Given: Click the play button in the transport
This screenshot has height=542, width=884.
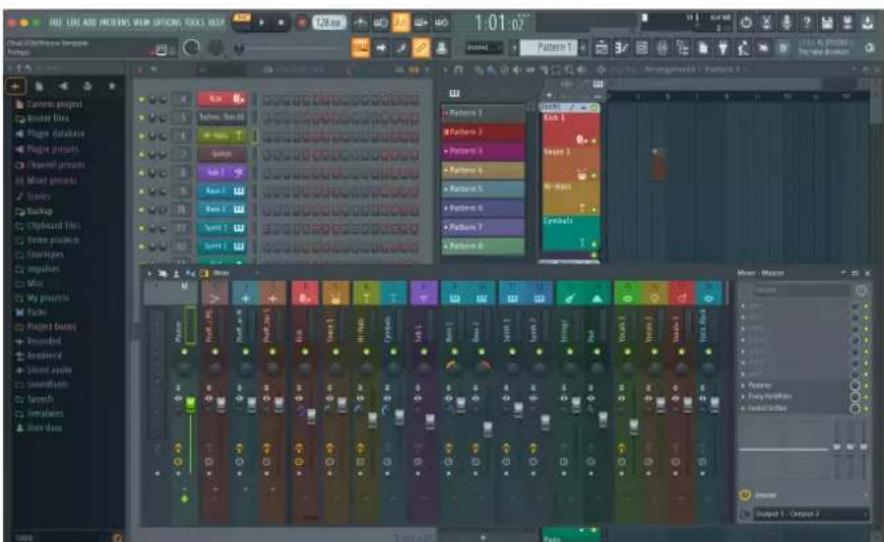Looking at the screenshot, I should click(261, 23).
